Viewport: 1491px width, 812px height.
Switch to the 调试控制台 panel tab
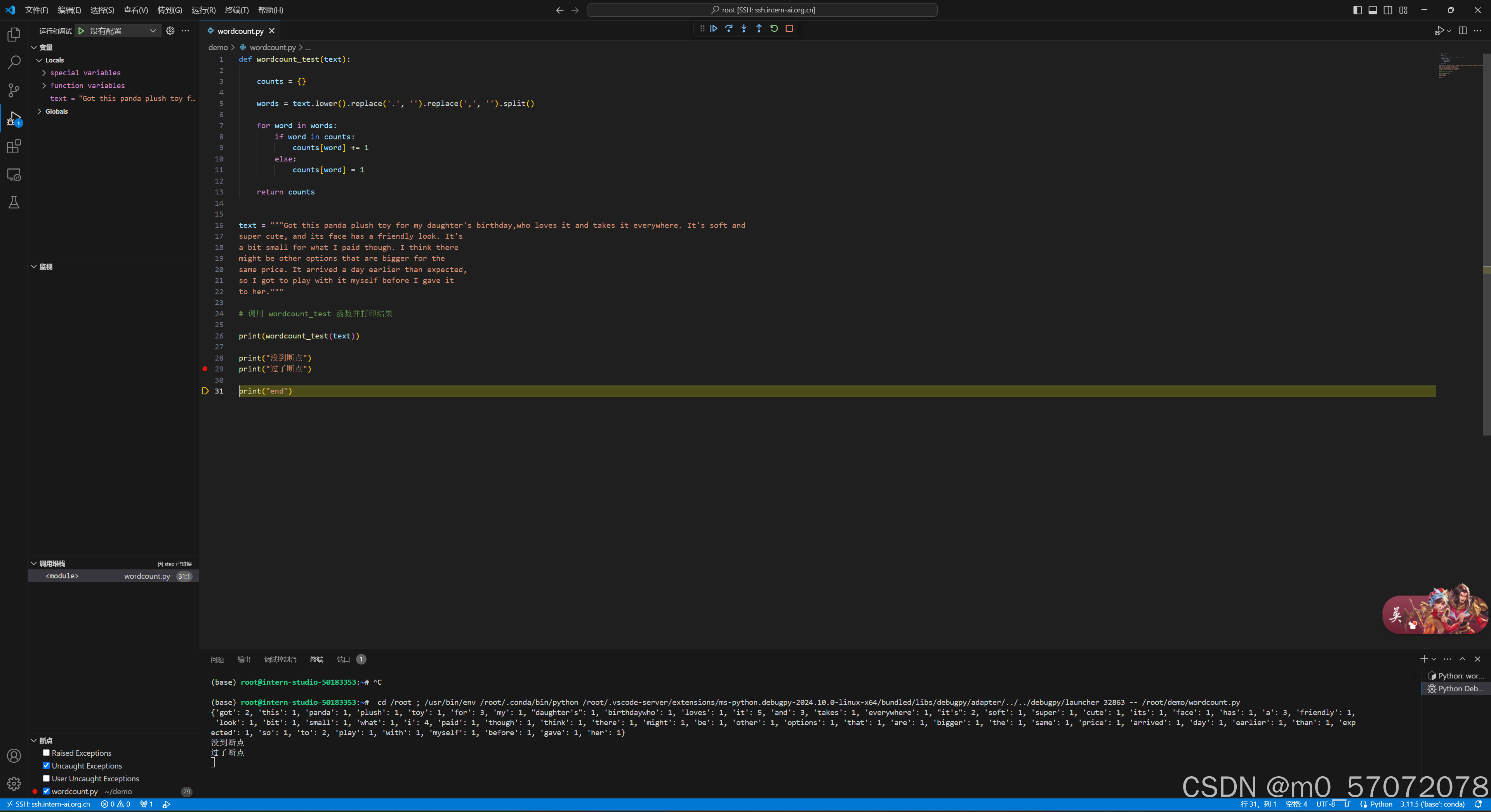click(280, 659)
